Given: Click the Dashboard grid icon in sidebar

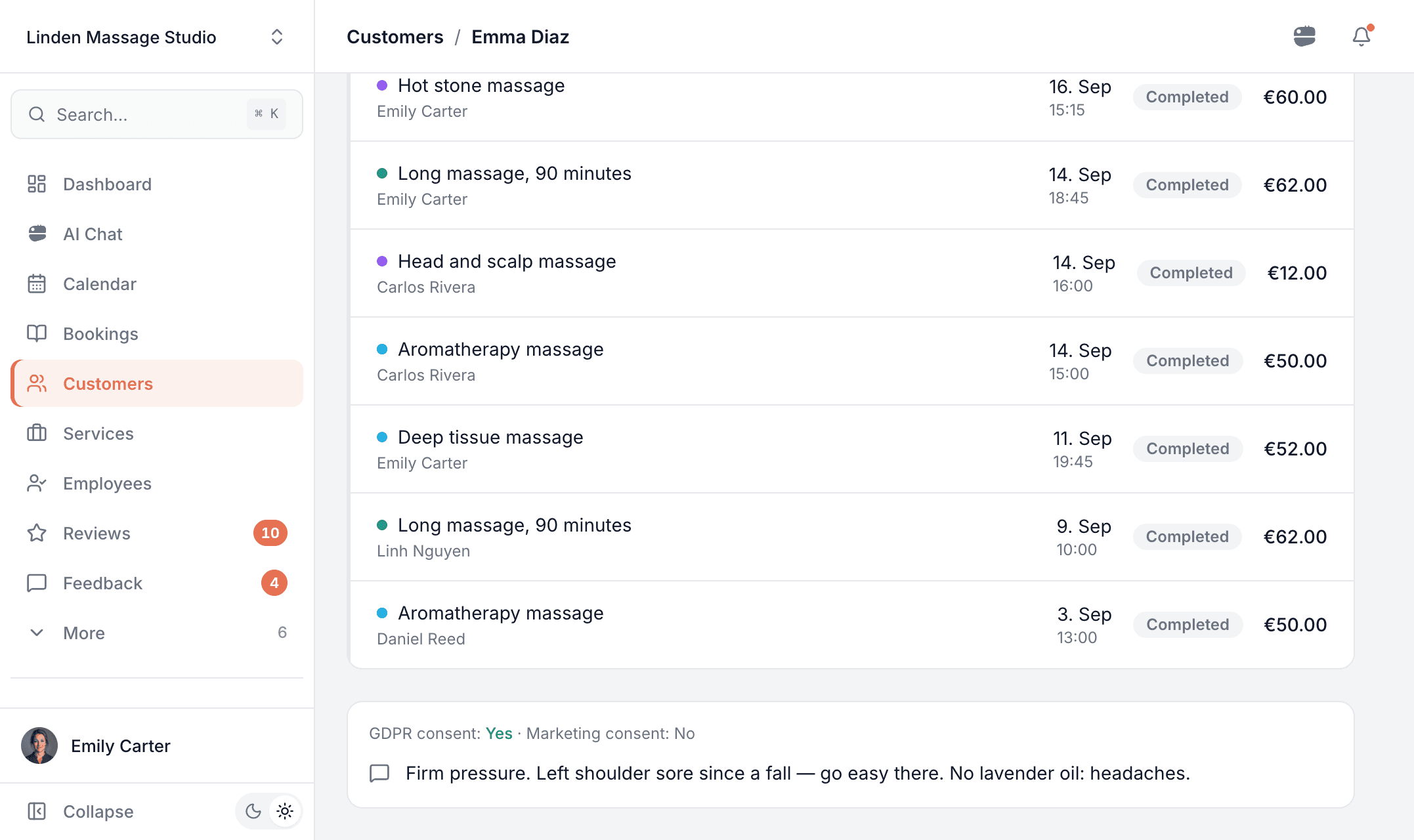Looking at the screenshot, I should (x=37, y=184).
